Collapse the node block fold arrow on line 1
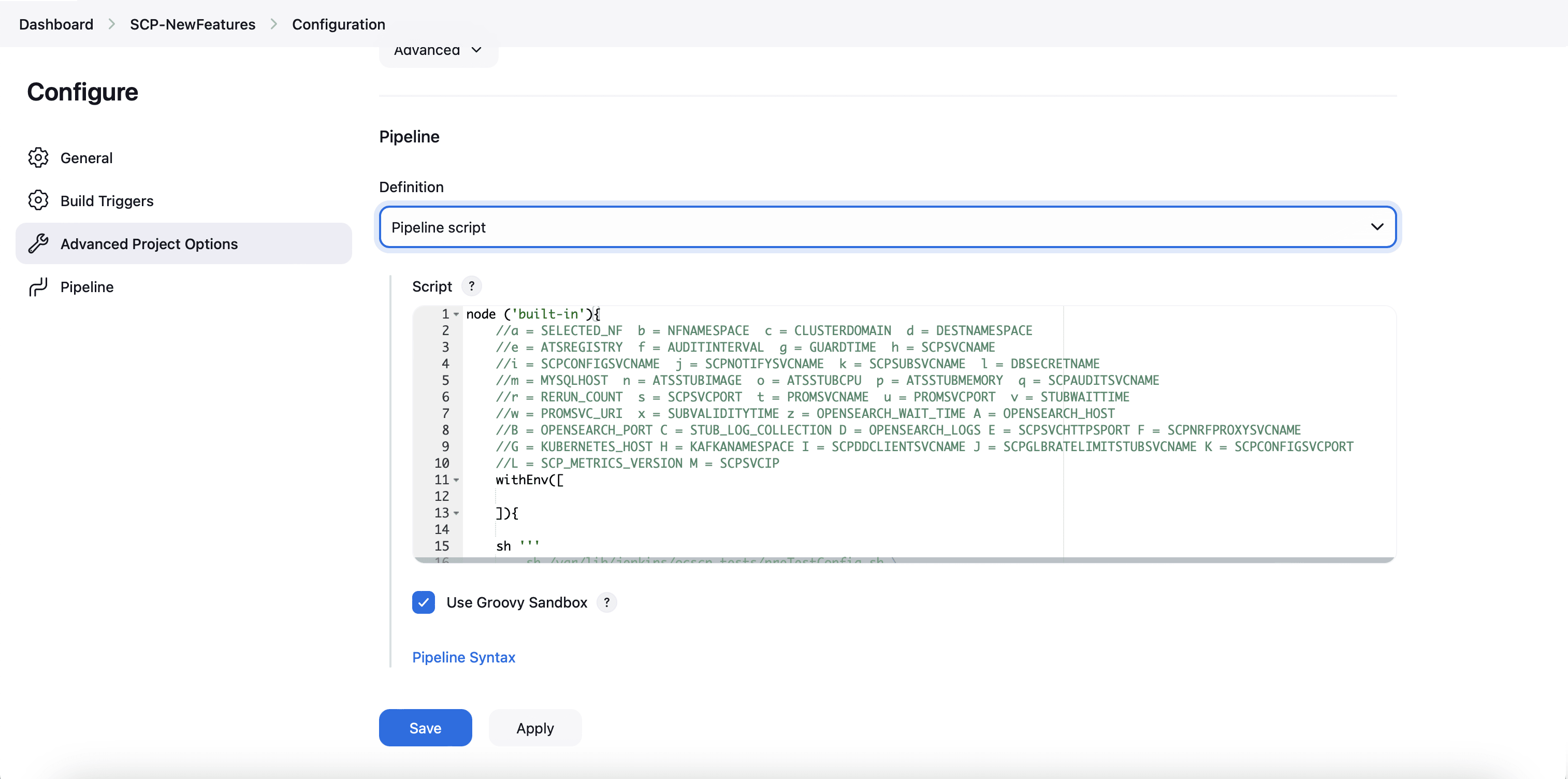This screenshot has height=779, width=1568. (458, 314)
